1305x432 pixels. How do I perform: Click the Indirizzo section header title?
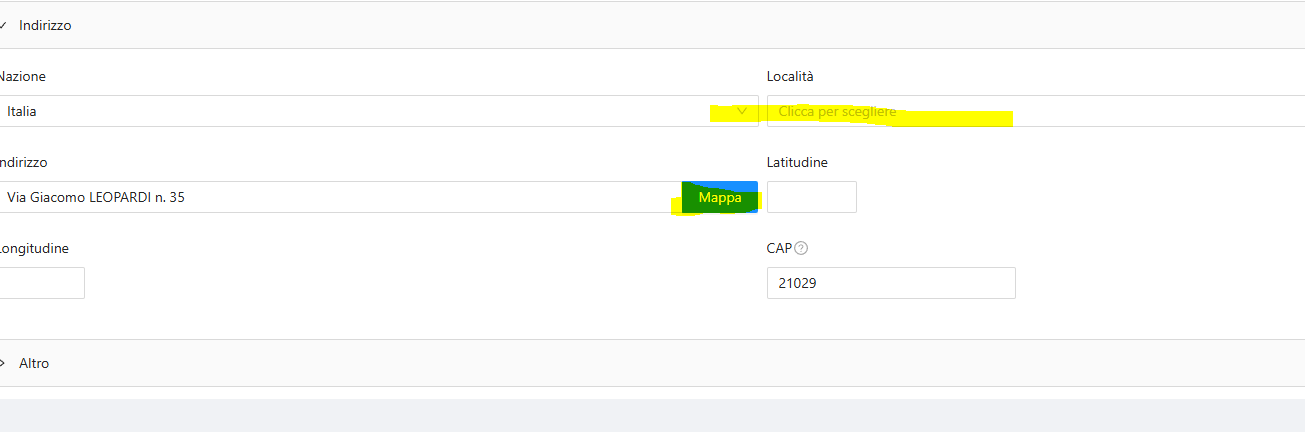[45, 25]
